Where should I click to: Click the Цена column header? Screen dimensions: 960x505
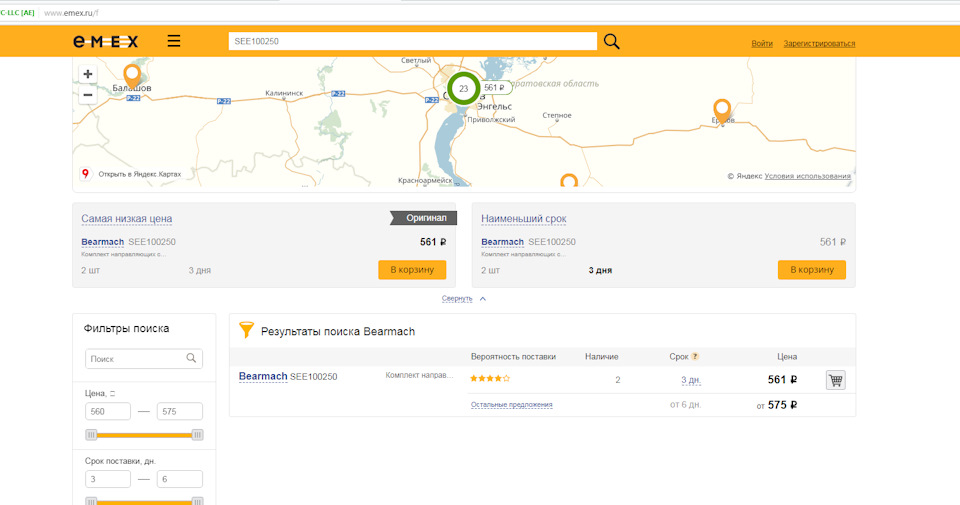point(787,356)
